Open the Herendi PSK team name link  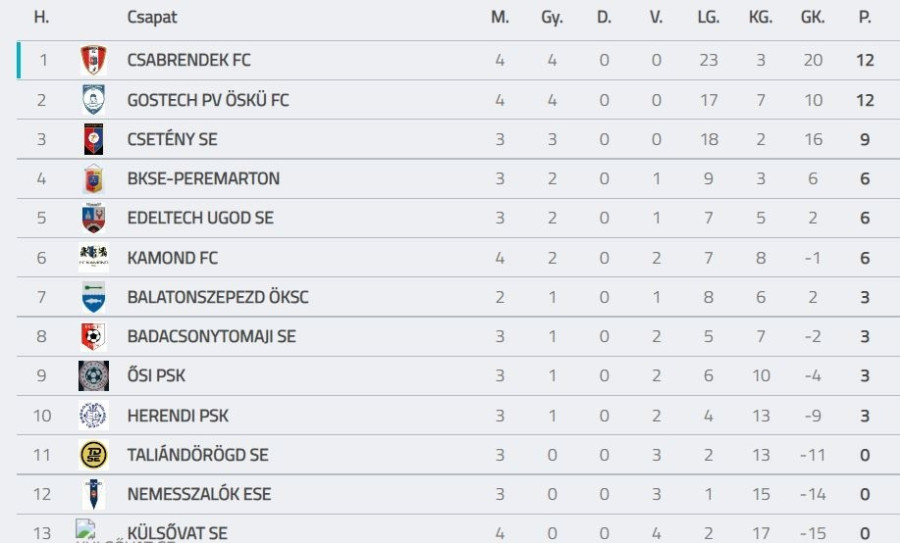click(177, 415)
